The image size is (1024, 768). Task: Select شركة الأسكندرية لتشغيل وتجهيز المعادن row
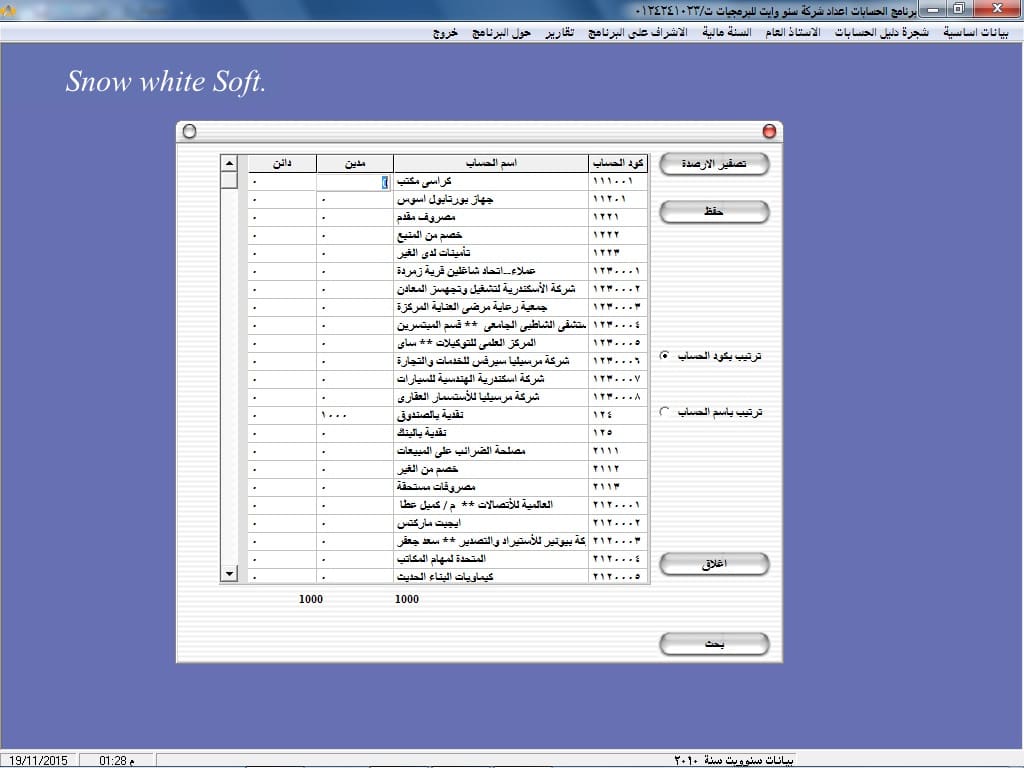449,289
